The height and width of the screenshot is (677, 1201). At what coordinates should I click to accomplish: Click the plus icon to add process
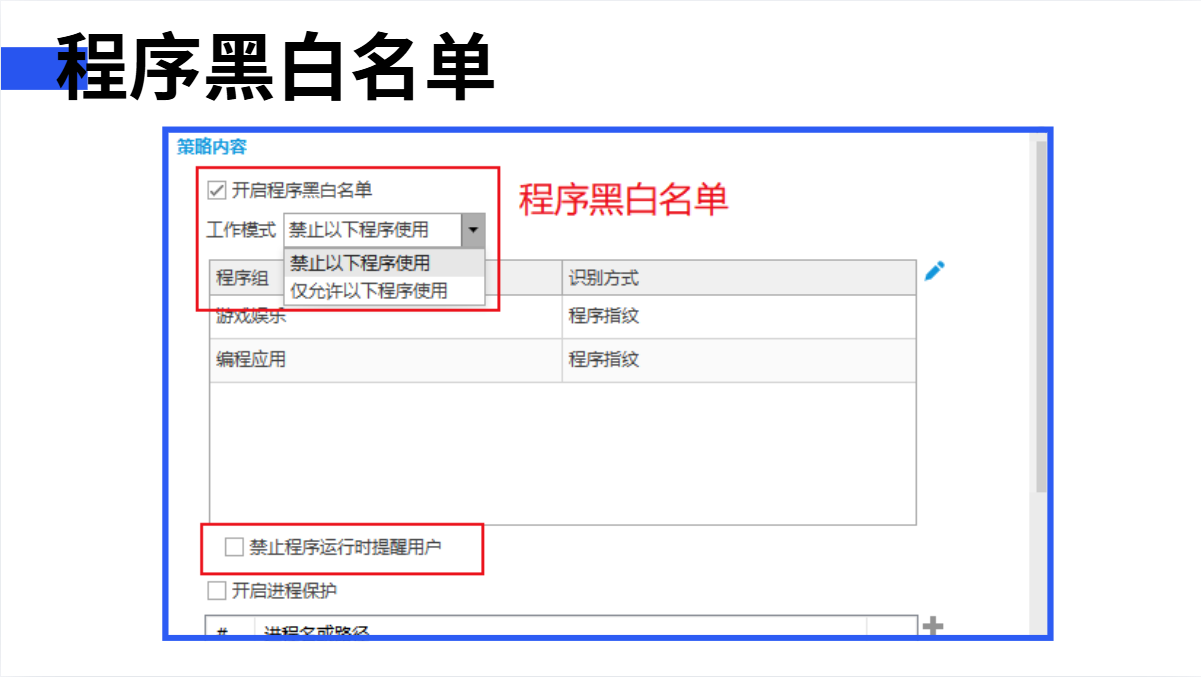(932, 627)
